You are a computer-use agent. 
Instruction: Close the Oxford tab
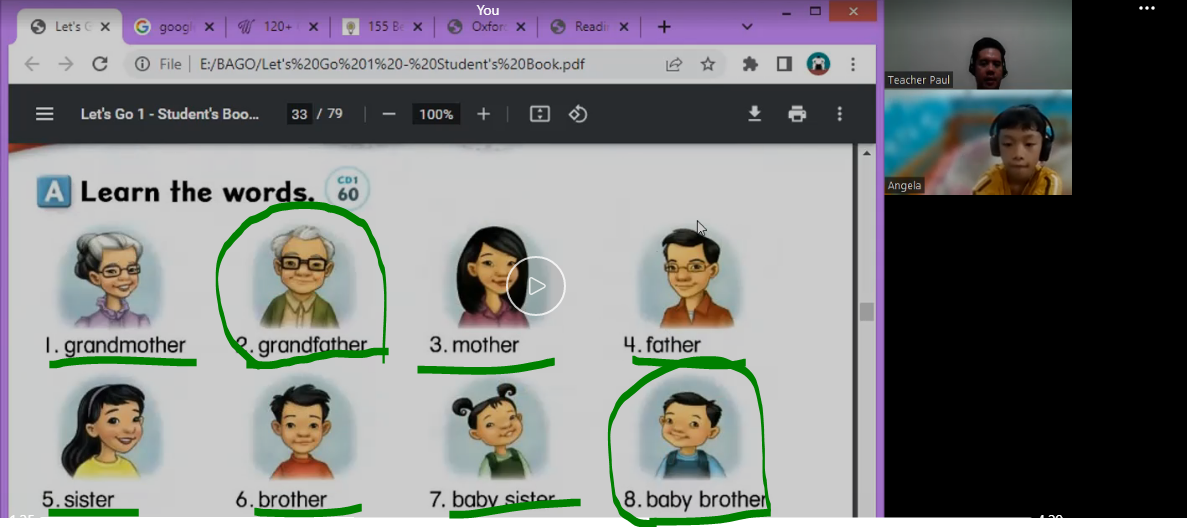[x=521, y=27]
